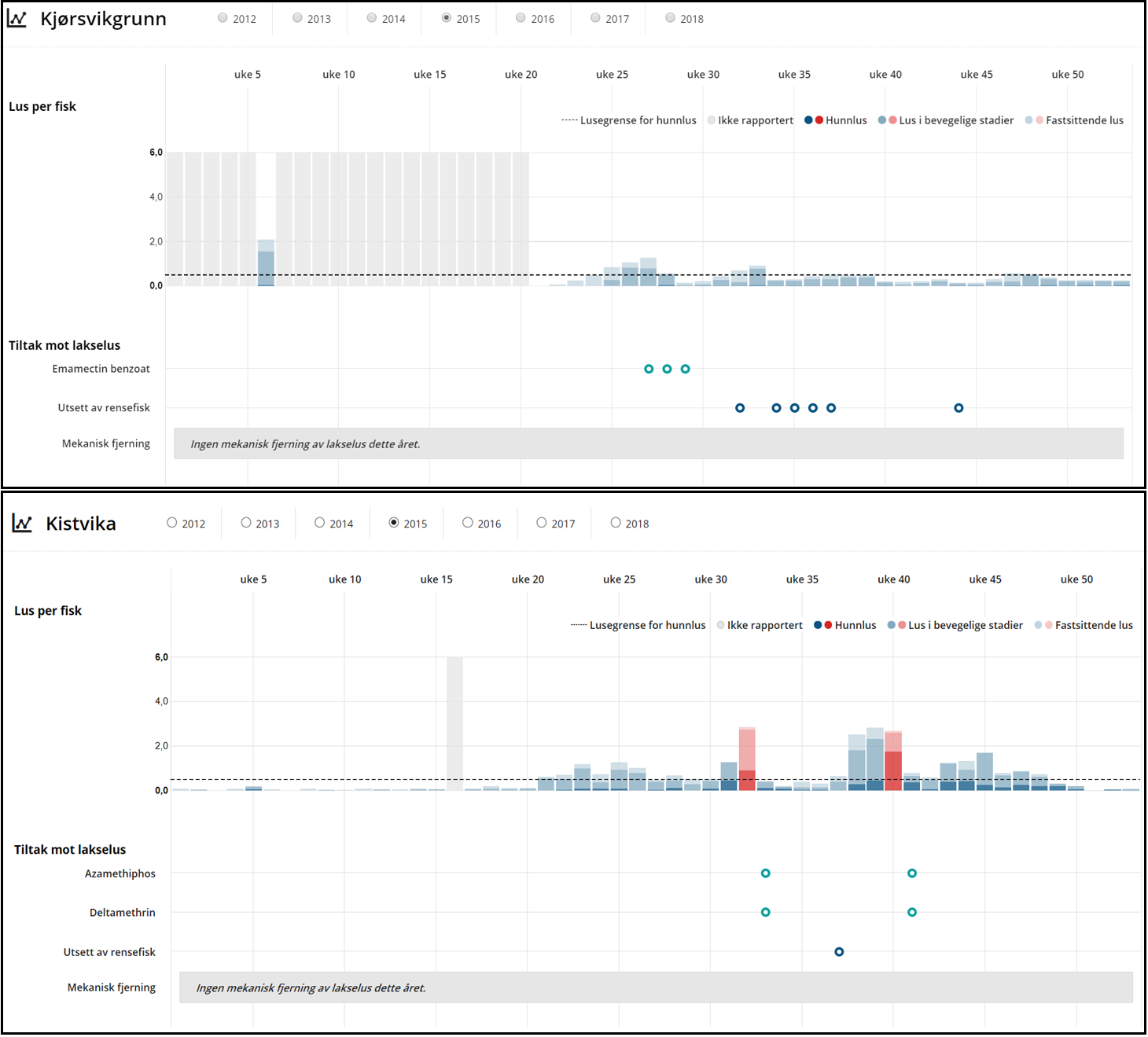Click the Kistvika Utsett av rensefisk marker
1148x1037 pixels.
click(x=839, y=952)
